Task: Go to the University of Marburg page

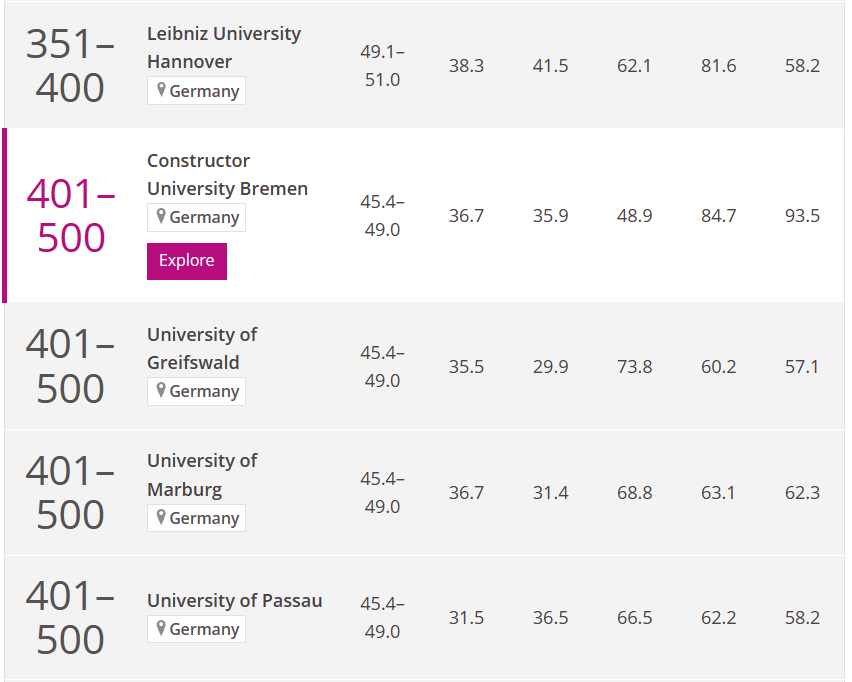Action: pos(201,474)
